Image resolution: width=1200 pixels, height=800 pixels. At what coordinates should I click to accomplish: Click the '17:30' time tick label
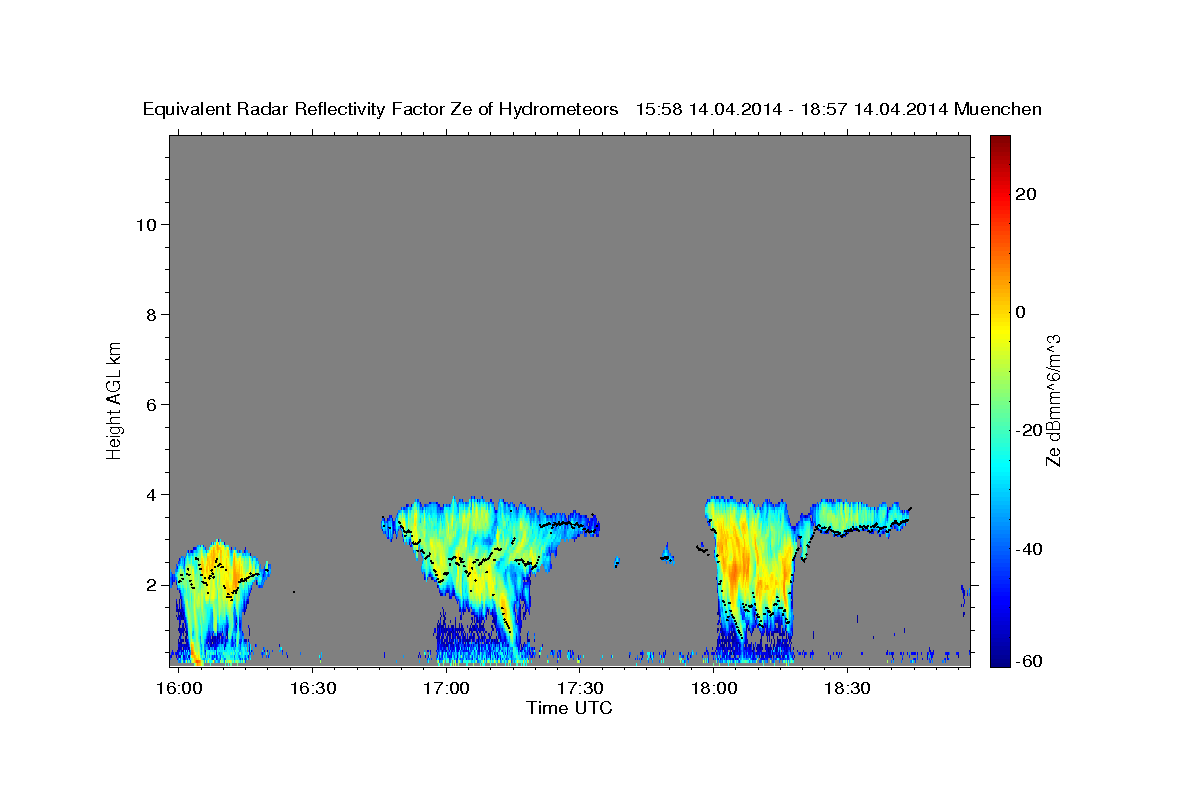(580, 688)
